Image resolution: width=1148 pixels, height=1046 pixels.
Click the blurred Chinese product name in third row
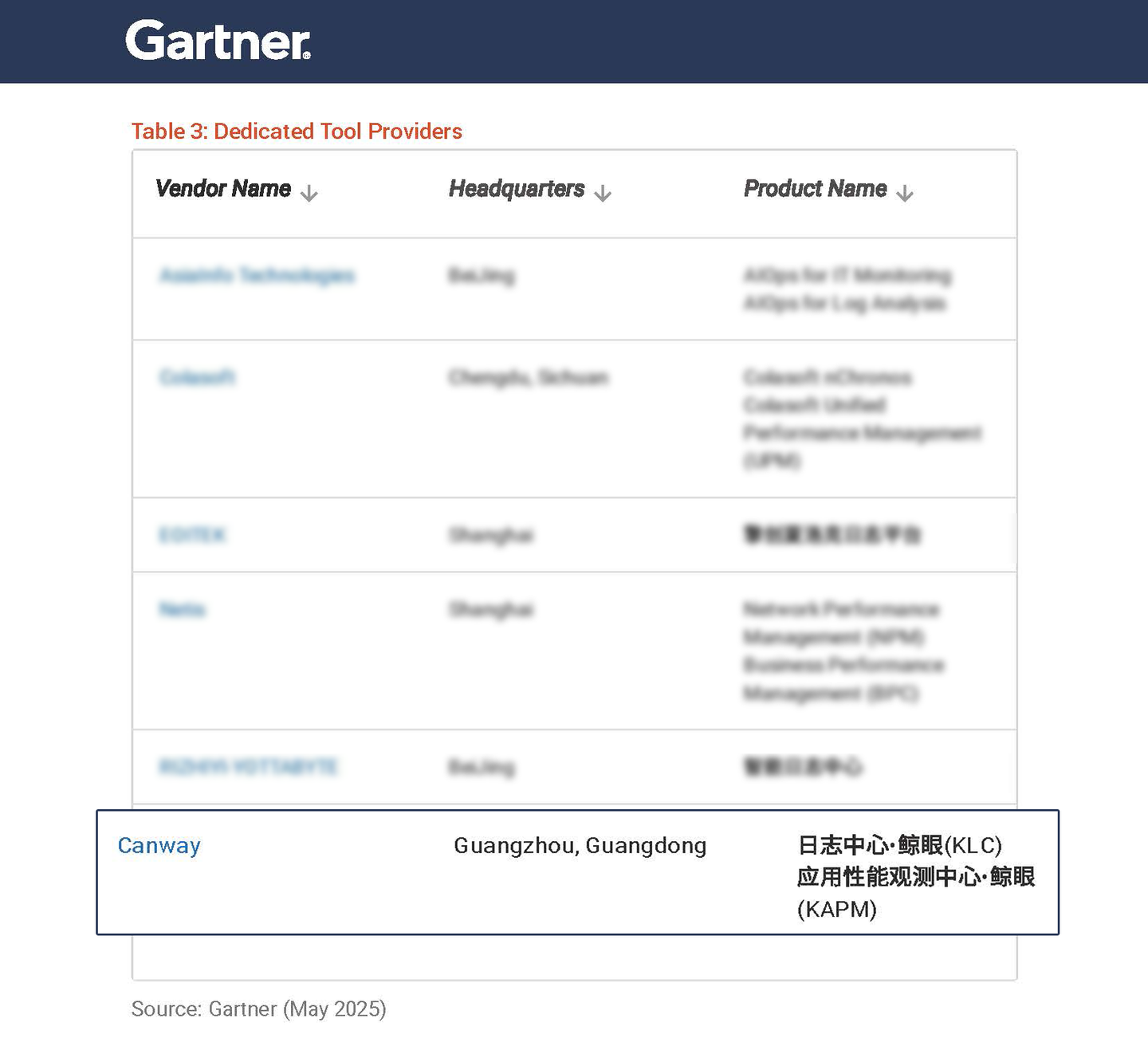(x=832, y=534)
